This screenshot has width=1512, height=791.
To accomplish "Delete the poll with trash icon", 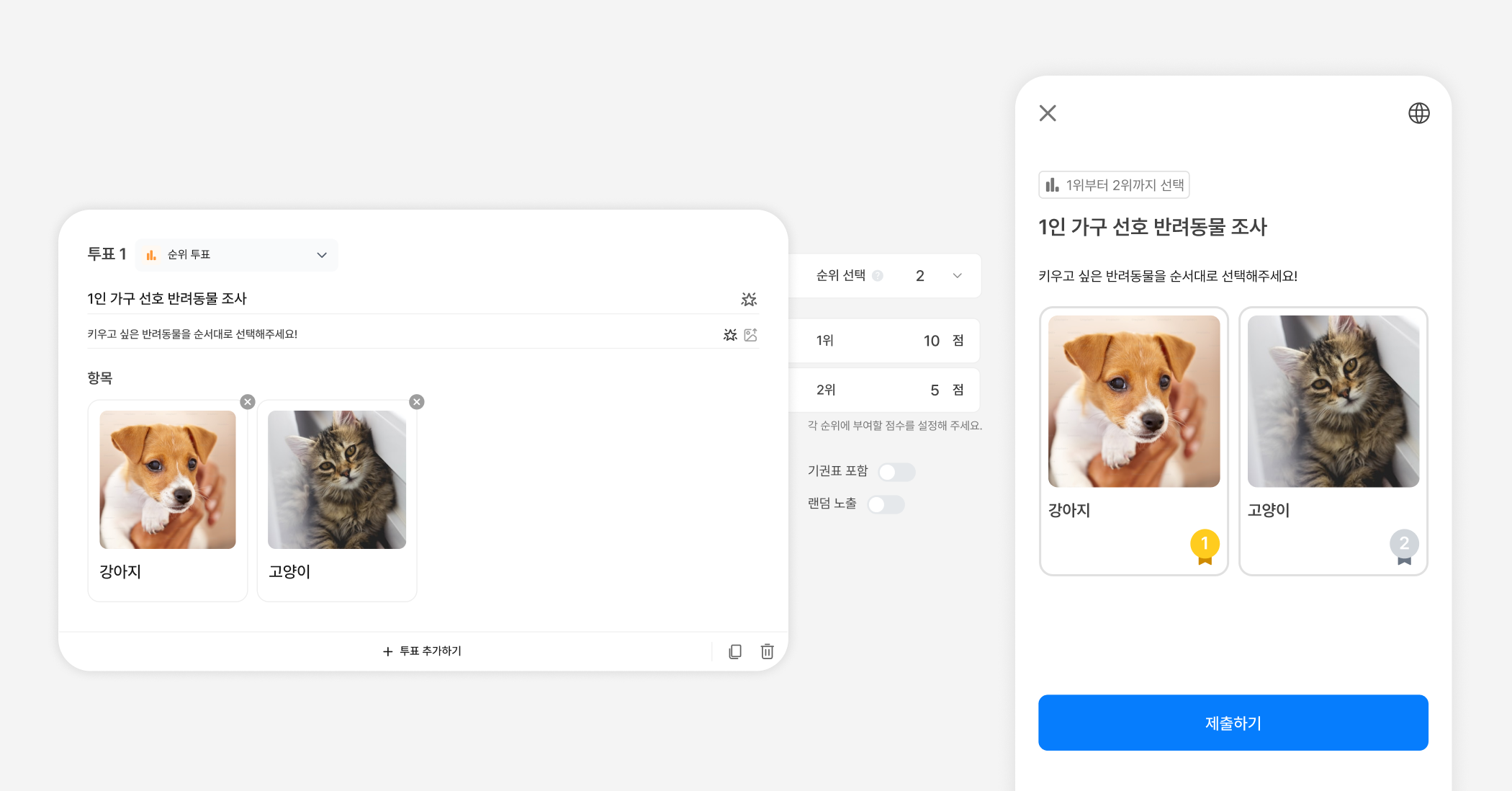I will pos(767,651).
